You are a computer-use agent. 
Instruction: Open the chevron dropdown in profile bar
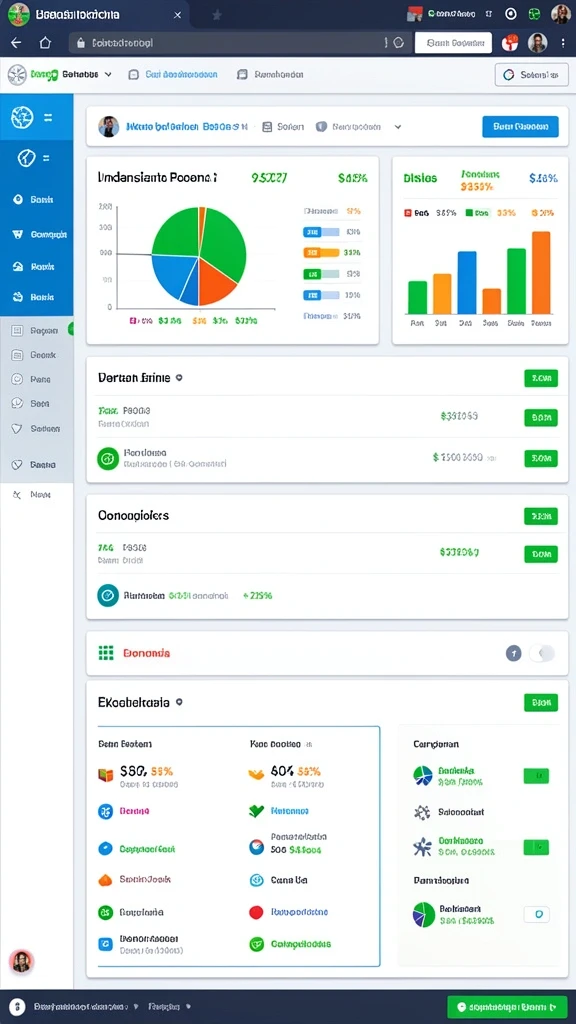pos(397,127)
